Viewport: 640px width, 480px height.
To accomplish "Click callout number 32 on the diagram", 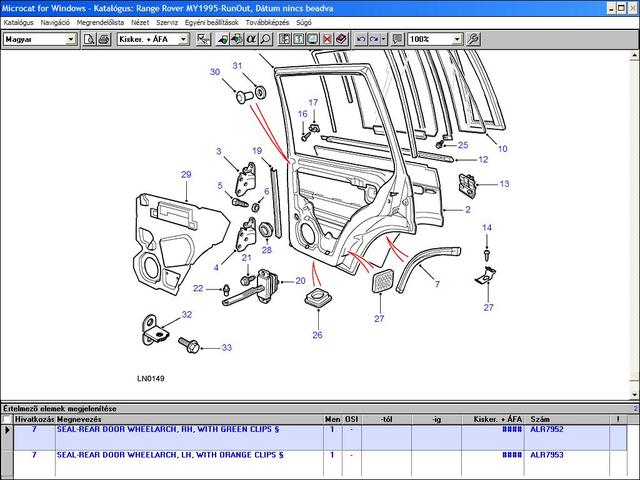I will point(187,315).
